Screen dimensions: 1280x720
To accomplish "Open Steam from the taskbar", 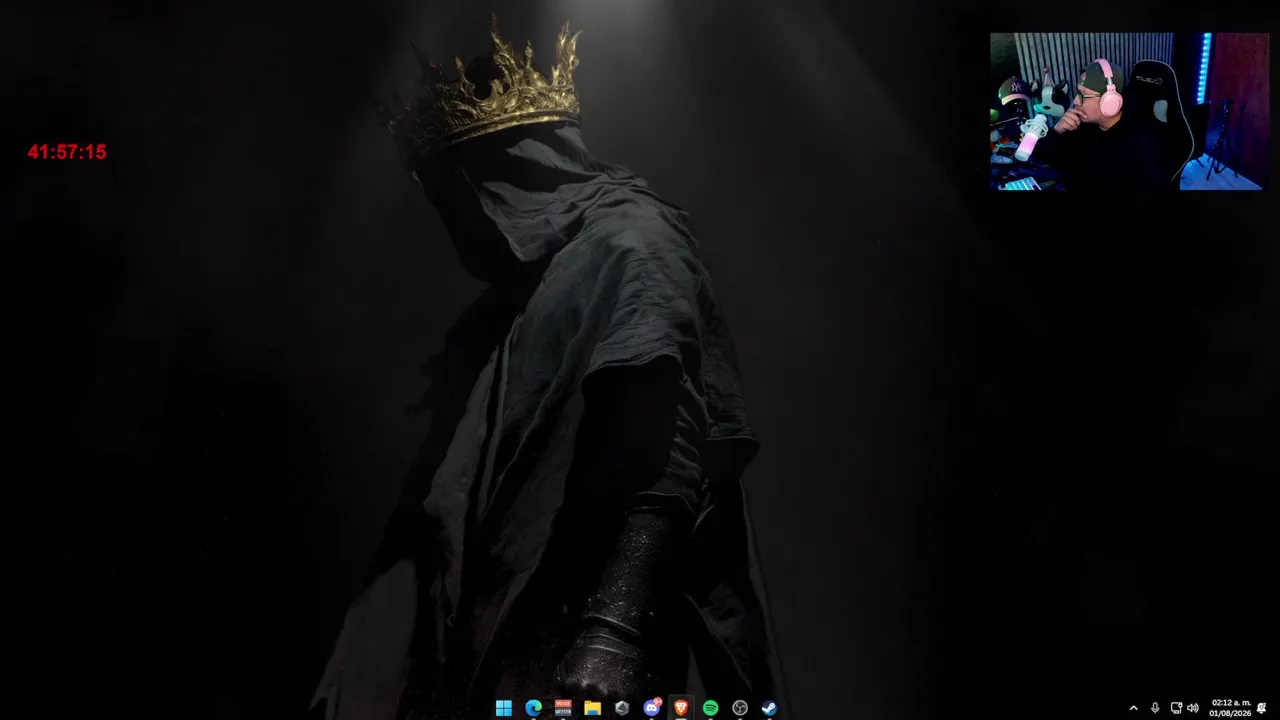I will [x=769, y=708].
